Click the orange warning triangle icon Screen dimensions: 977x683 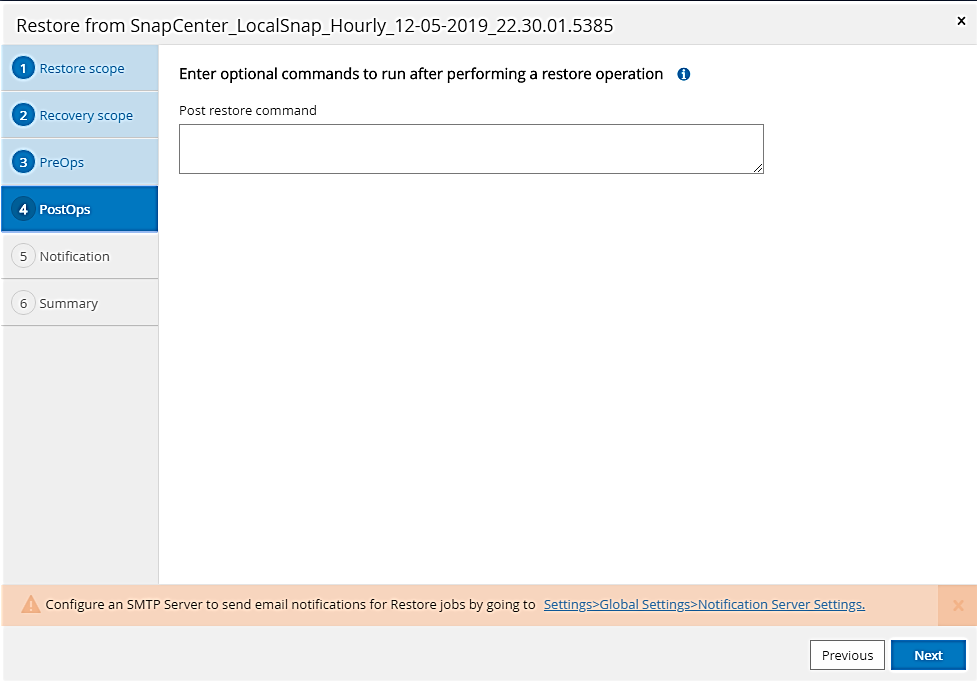(31, 604)
